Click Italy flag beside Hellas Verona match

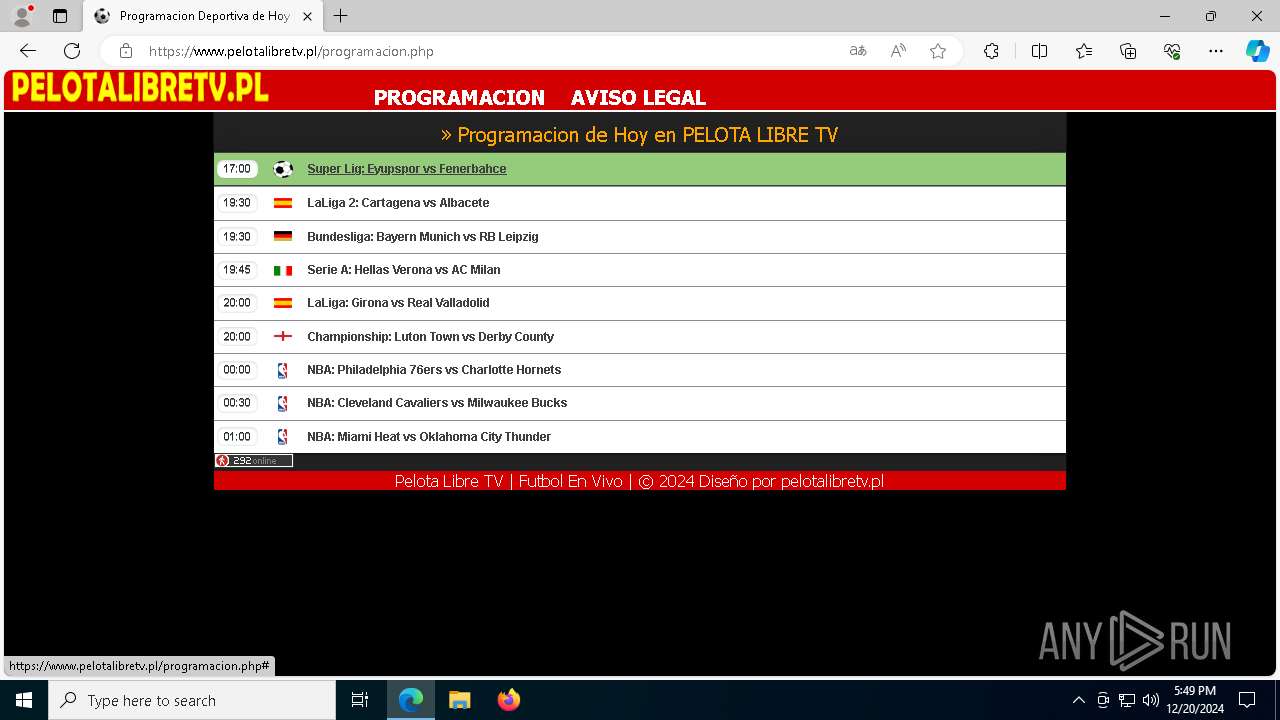[x=283, y=270]
